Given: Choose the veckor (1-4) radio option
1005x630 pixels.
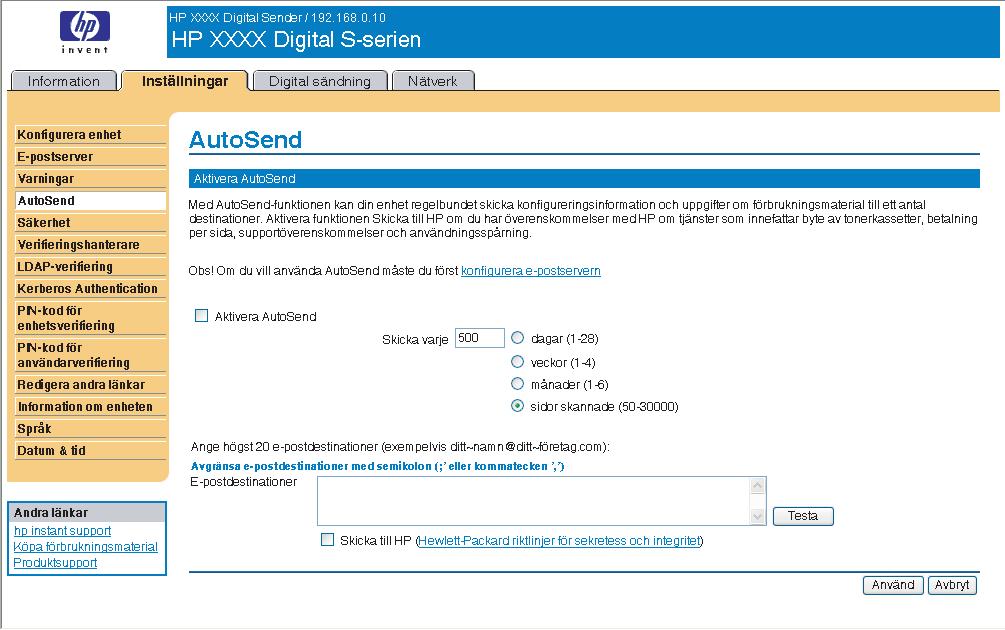Looking at the screenshot, I should coord(517,361).
